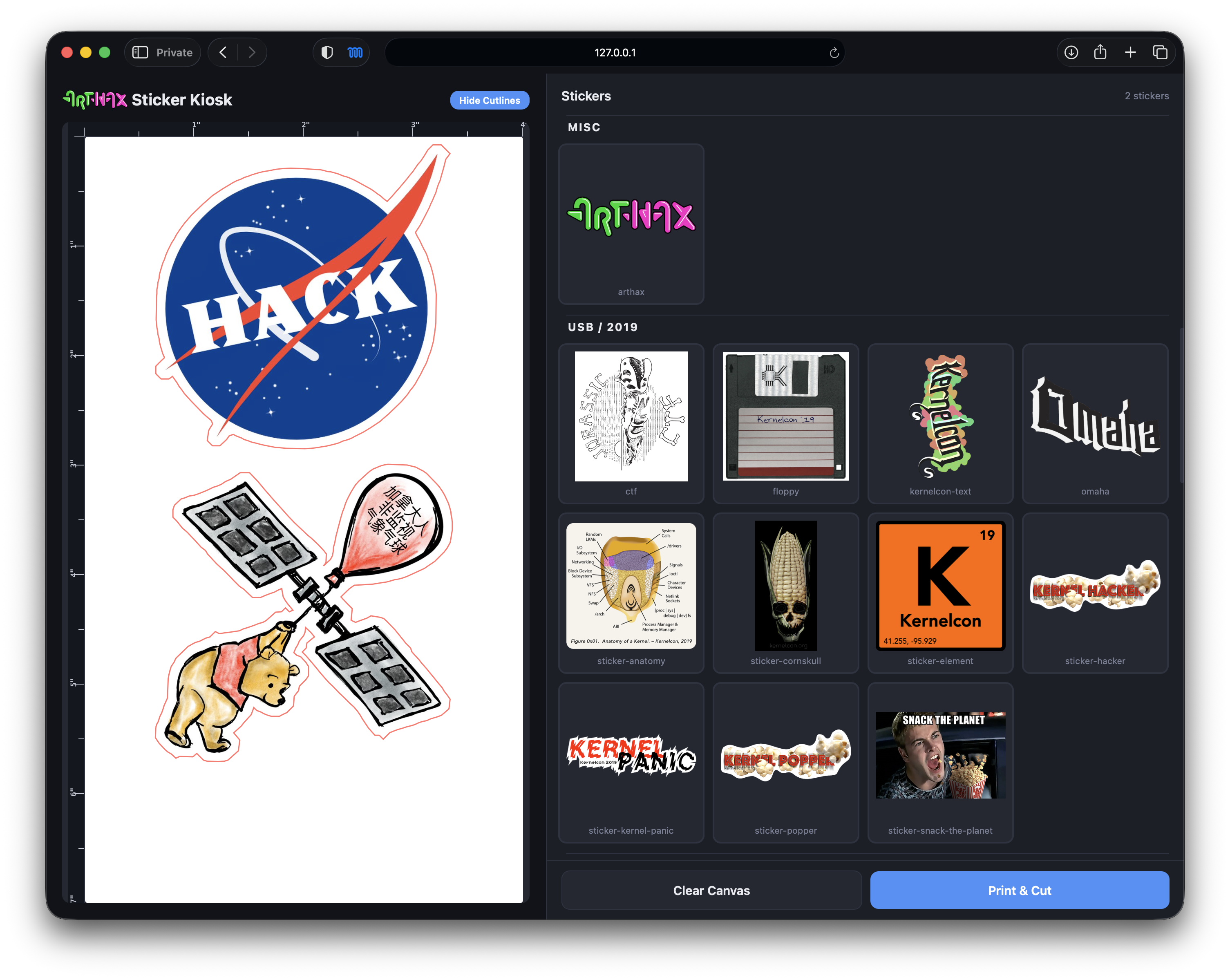Screen dimensions: 1230x980
Task: Click the blue extension icon next to the shield
Action: (x=355, y=52)
